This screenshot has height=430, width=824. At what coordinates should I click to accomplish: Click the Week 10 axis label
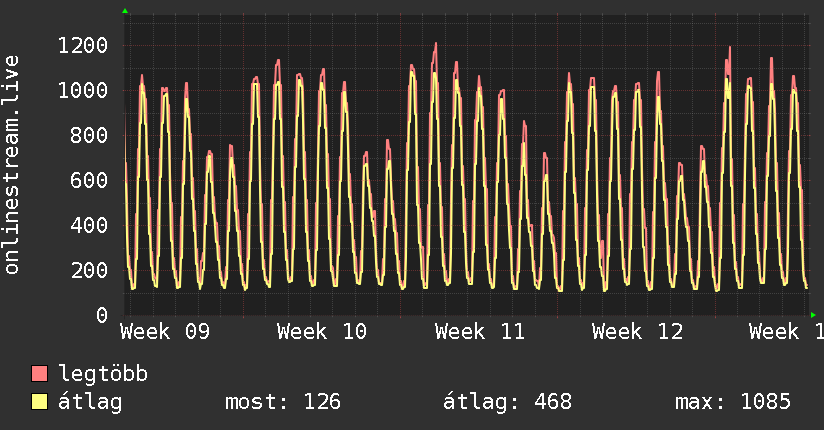click(x=322, y=332)
